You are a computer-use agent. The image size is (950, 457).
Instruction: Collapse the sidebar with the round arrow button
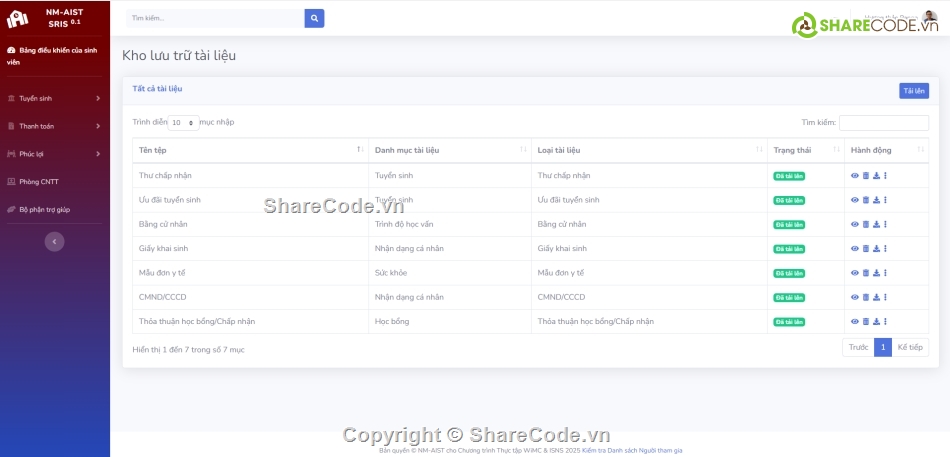coord(55,241)
